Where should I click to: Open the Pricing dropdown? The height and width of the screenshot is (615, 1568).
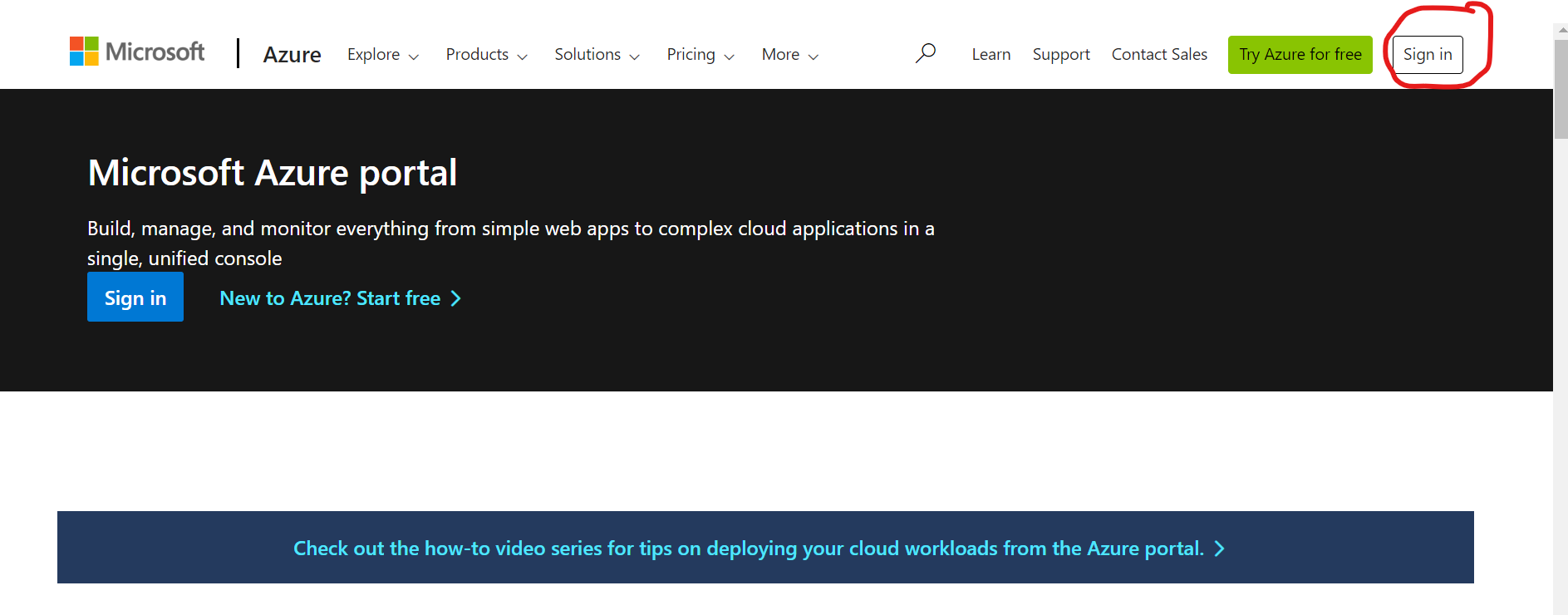(700, 55)
